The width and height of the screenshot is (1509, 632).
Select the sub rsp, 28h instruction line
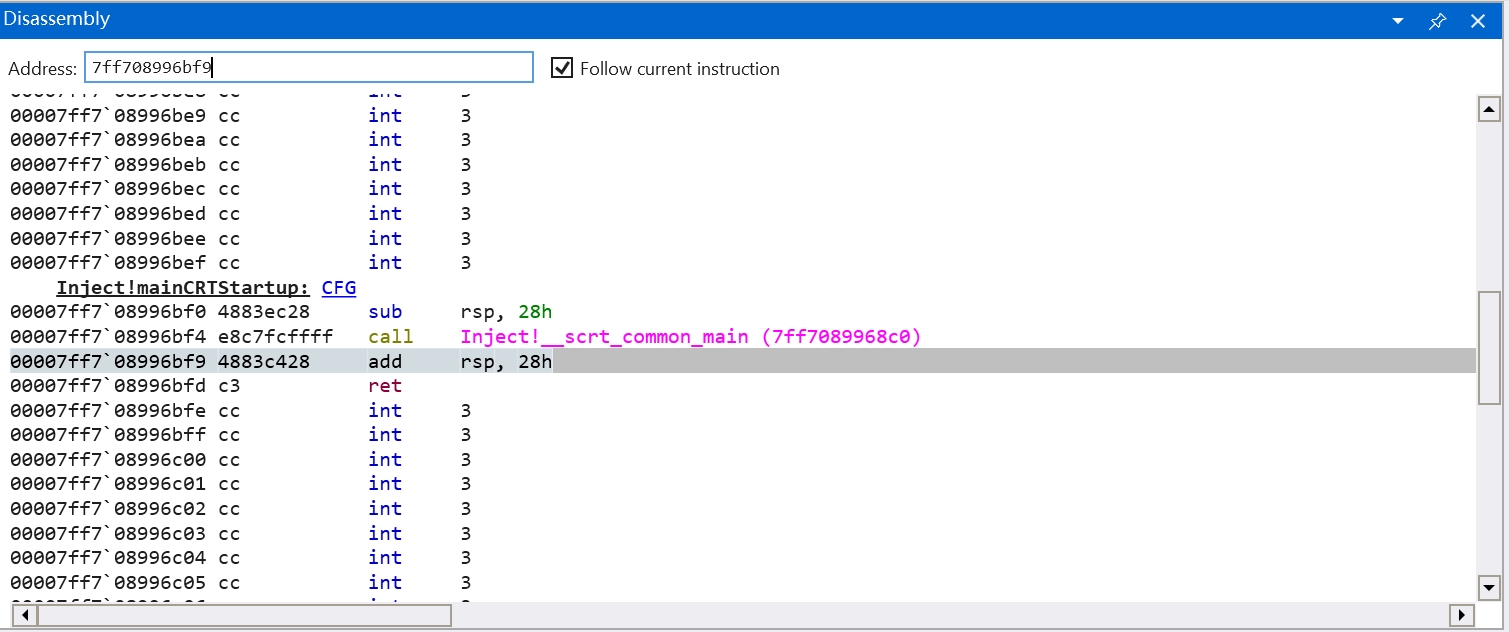(280, 312)
